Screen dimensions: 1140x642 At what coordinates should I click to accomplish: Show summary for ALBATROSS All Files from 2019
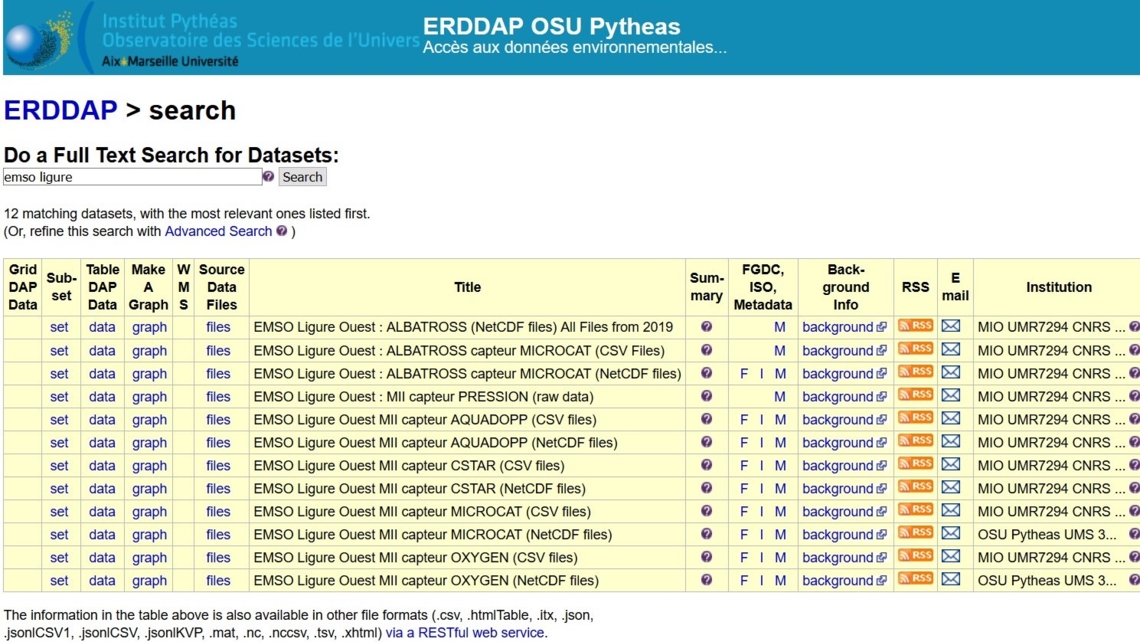click(x=706, y=326)
